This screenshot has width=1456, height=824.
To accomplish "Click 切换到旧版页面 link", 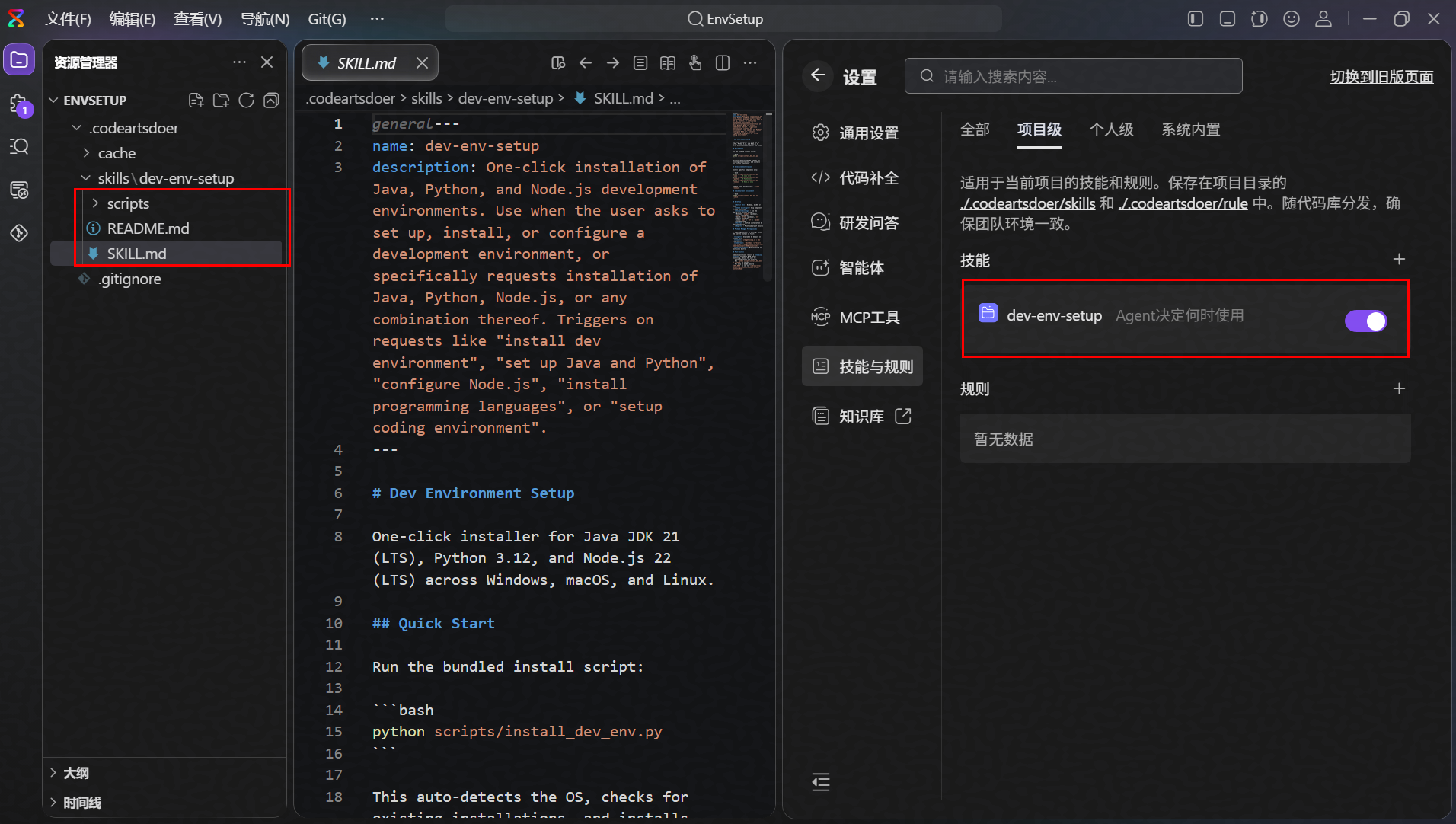I will (x=1381, y=77).
